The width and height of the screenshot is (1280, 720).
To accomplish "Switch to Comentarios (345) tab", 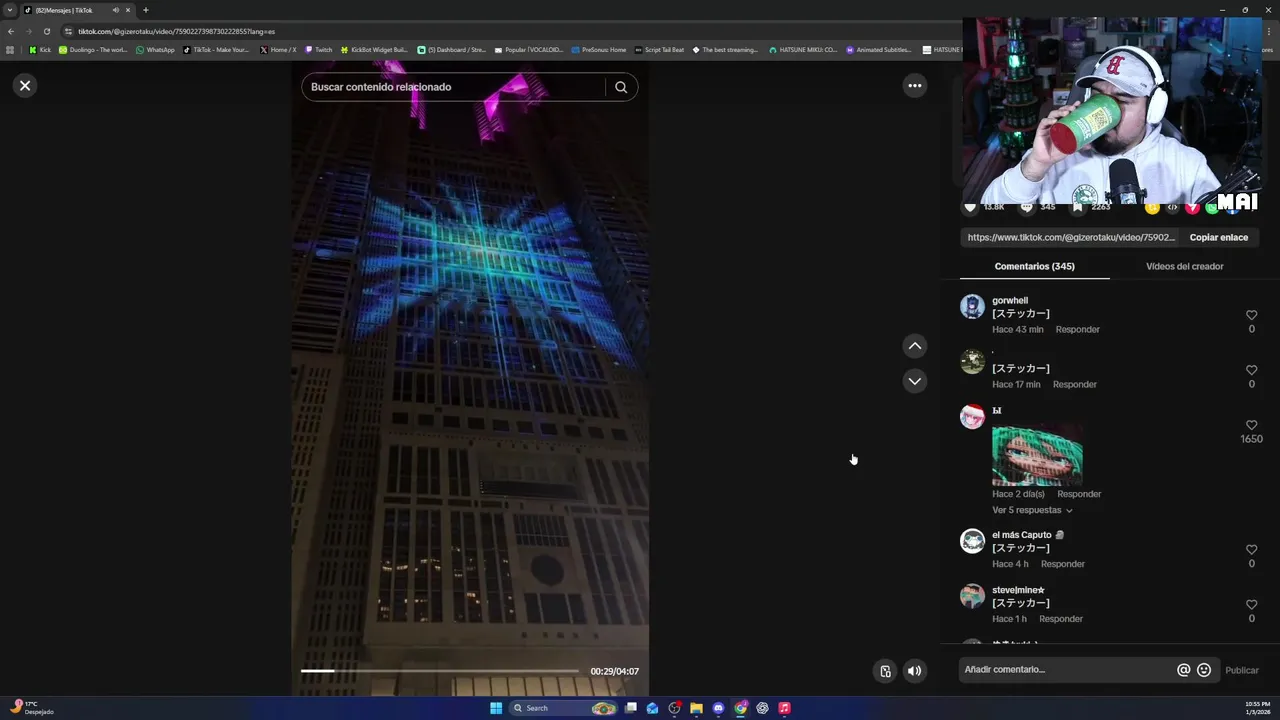I will [1034, 267].
